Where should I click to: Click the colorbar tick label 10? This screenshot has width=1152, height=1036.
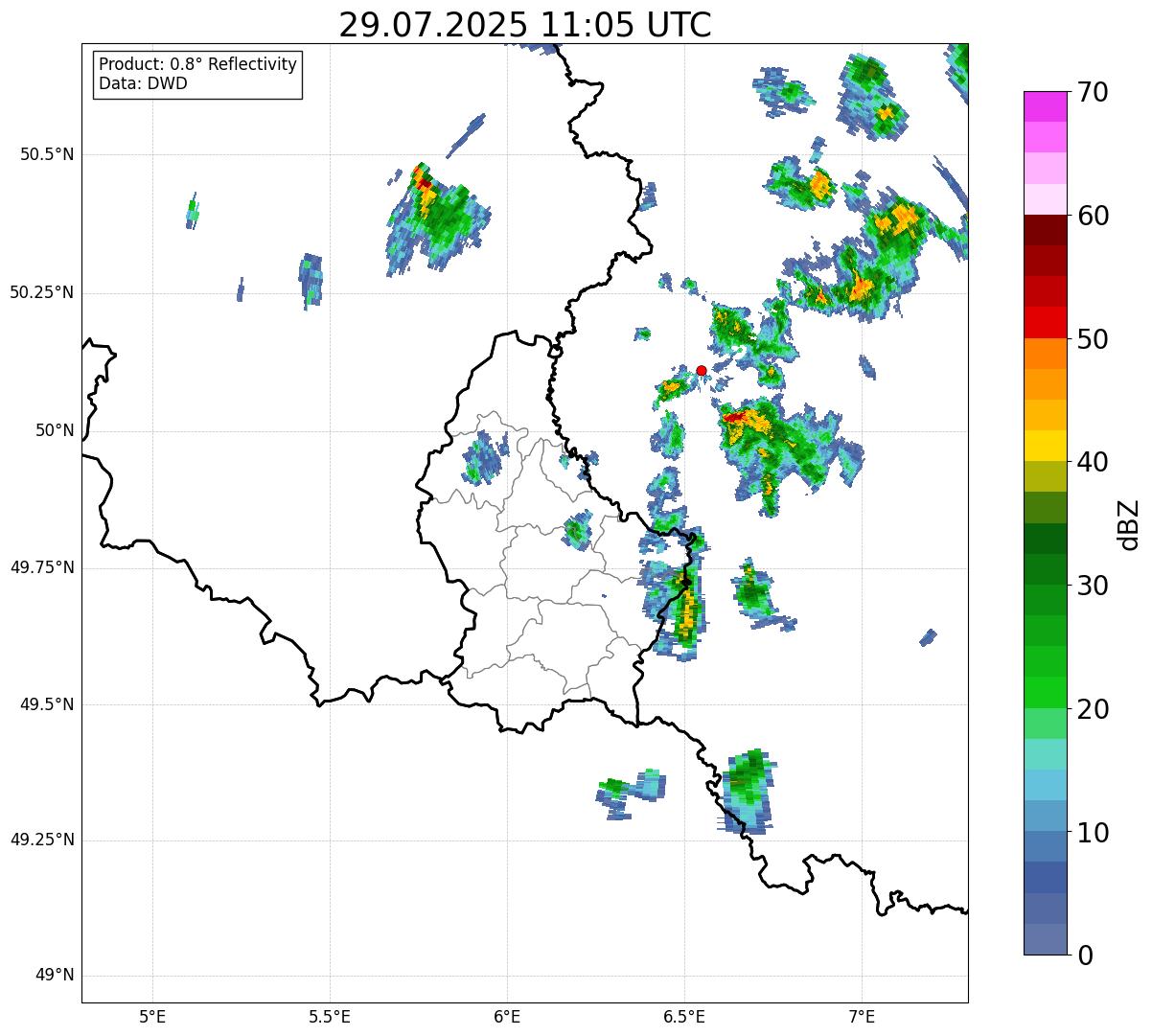1093,832
